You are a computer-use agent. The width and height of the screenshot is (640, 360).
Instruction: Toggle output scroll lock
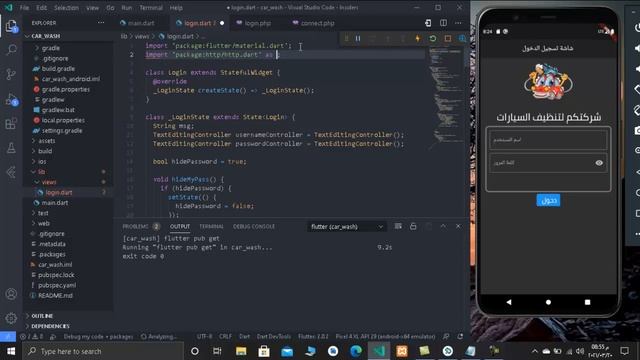pyautogui.click(x=413, y=226)
